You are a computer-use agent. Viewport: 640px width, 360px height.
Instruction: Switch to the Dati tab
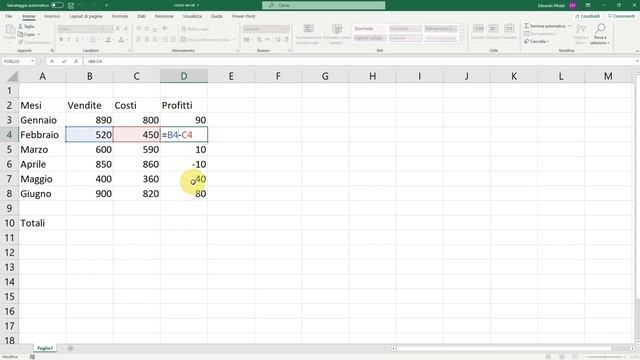click(141, 16)
